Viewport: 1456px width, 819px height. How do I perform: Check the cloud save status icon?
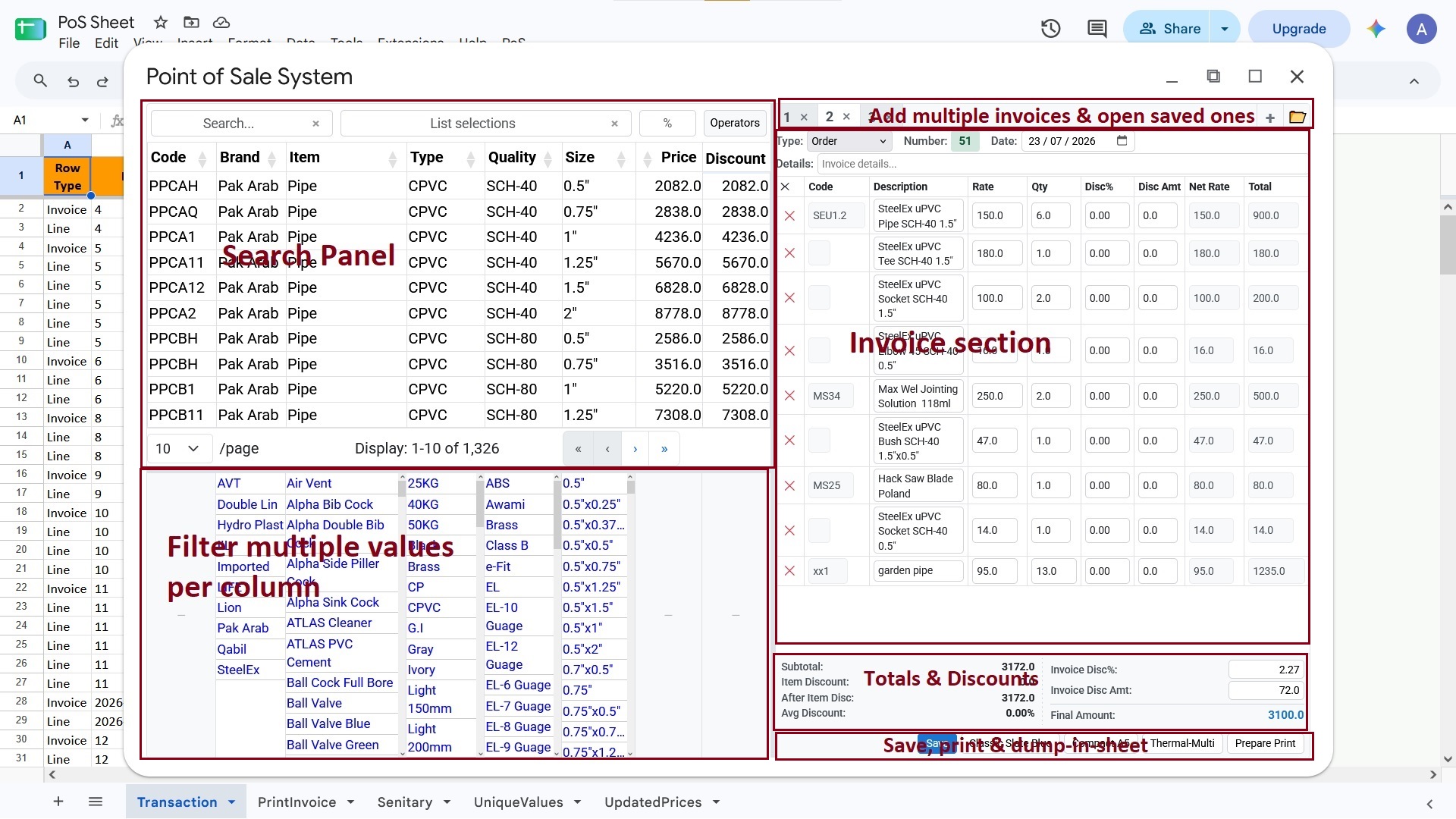[x=221, y=22]
